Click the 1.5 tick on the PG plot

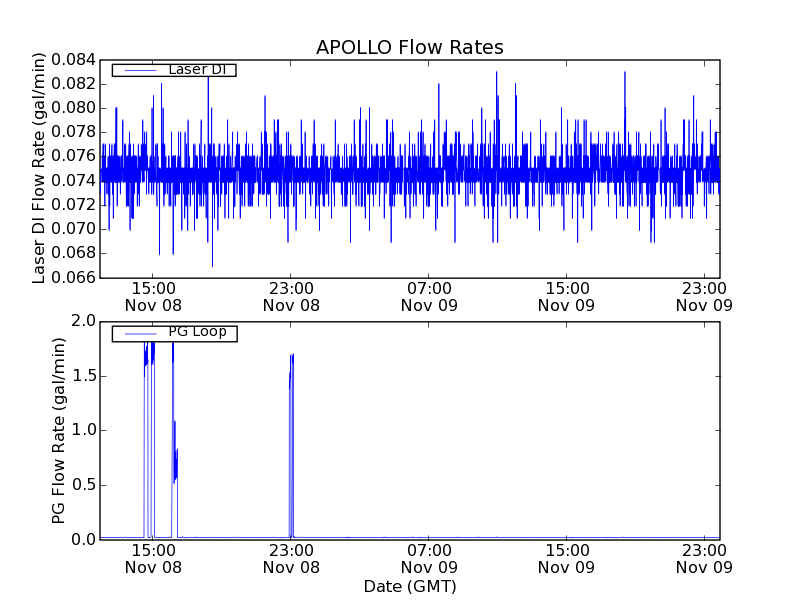click(x=83, y=376)
